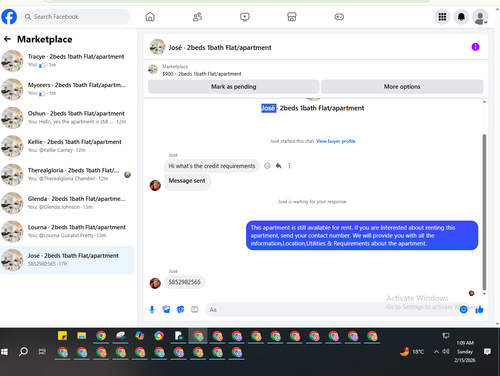Open the volume control in system tray
This screenshot has width=500, height=376.
(446, 351)
